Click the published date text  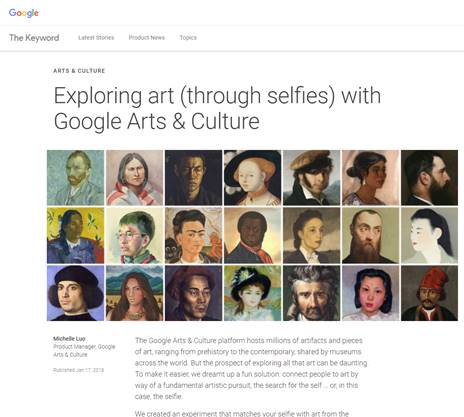[78, 370]
